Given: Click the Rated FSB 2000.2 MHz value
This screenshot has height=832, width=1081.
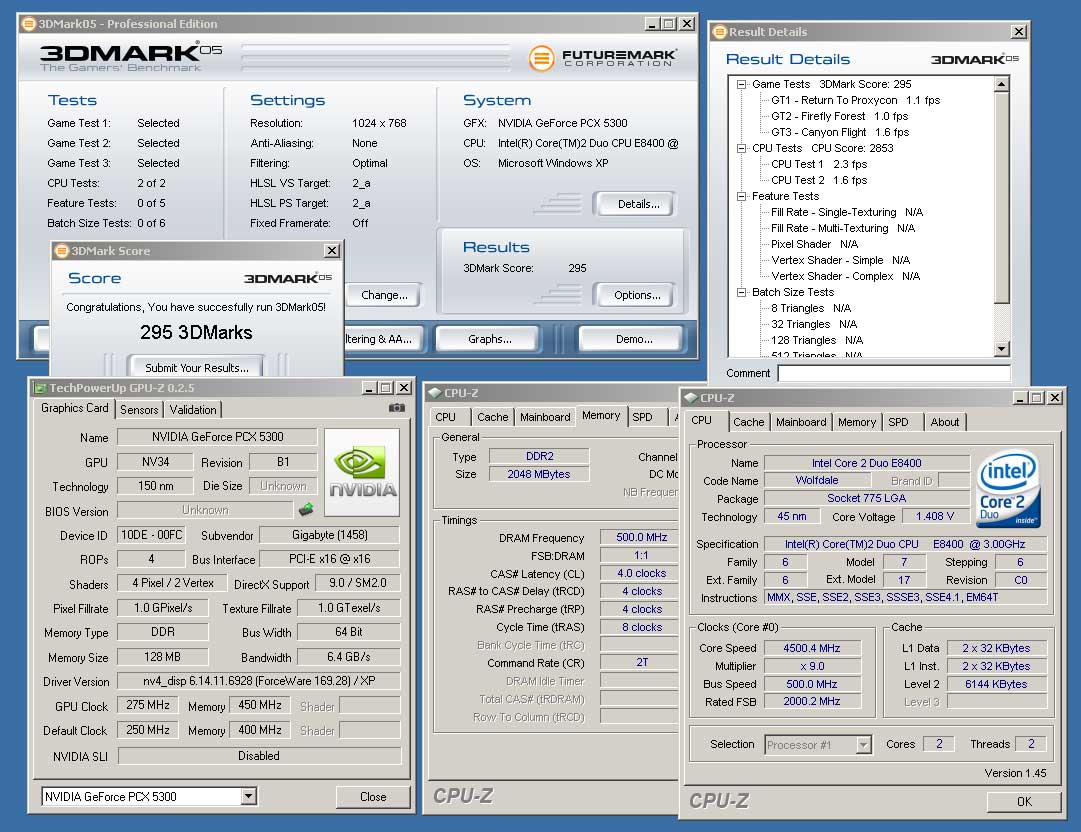Looking at the screenshot, I should pyautogui.click(x=811, y=701).
